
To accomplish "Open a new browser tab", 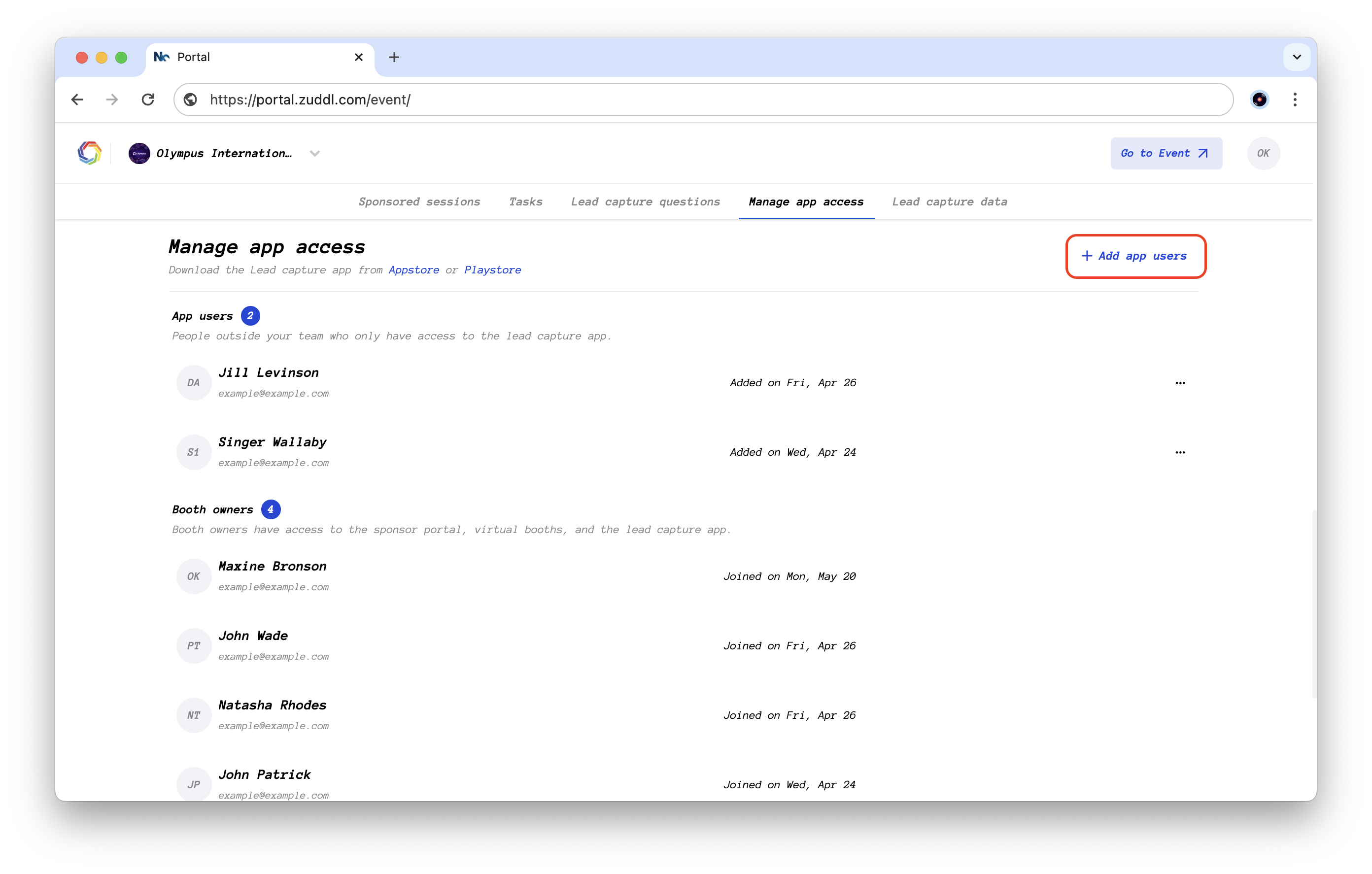I will [394, 57].
